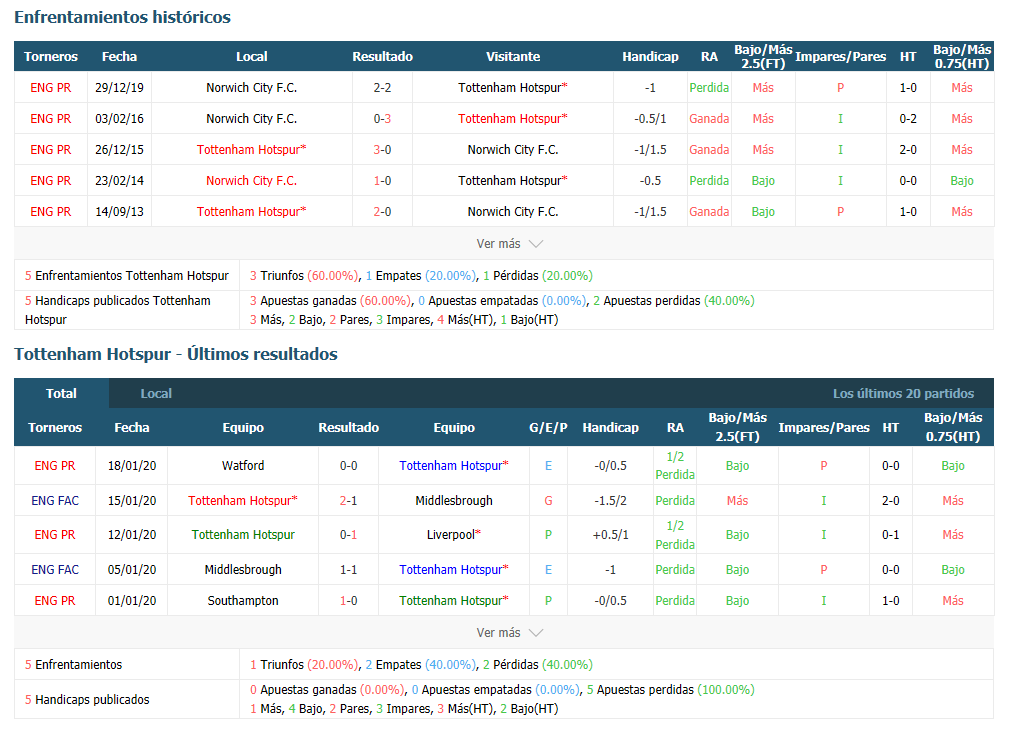The image size is (1012, 730).
Task: Click Impares/Pares header in Últimos resultados
Action: pos(824,427)
